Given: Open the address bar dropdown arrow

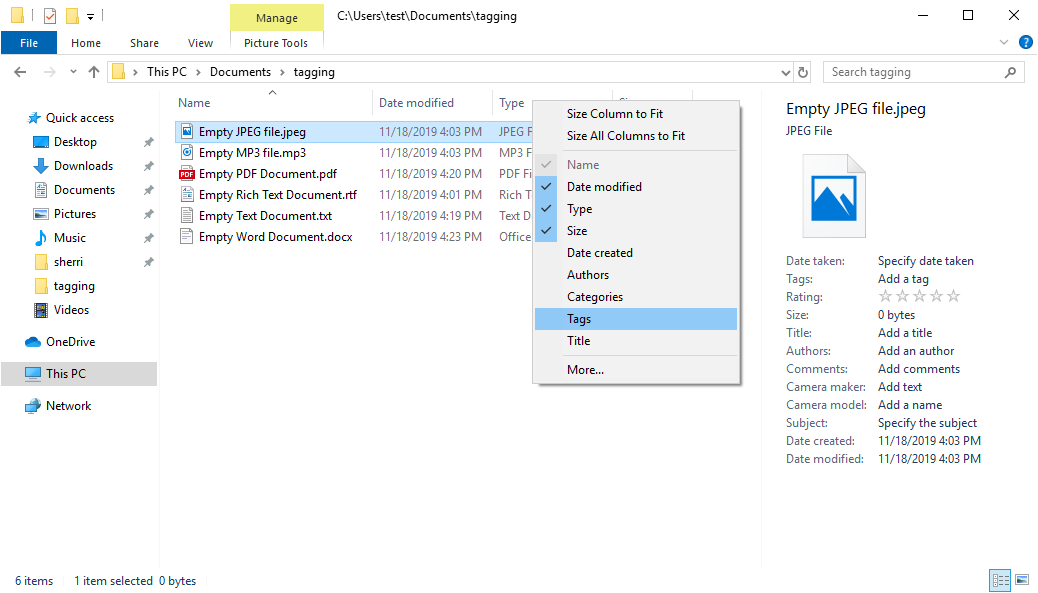Looking at the screenshot, I should (785, 71).
